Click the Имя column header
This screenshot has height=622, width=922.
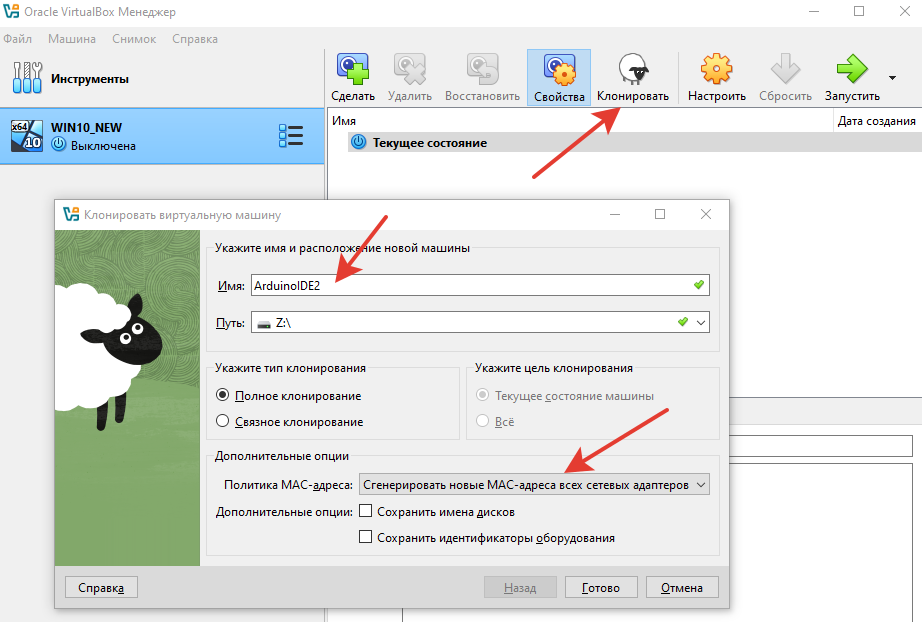pos(580,121)
